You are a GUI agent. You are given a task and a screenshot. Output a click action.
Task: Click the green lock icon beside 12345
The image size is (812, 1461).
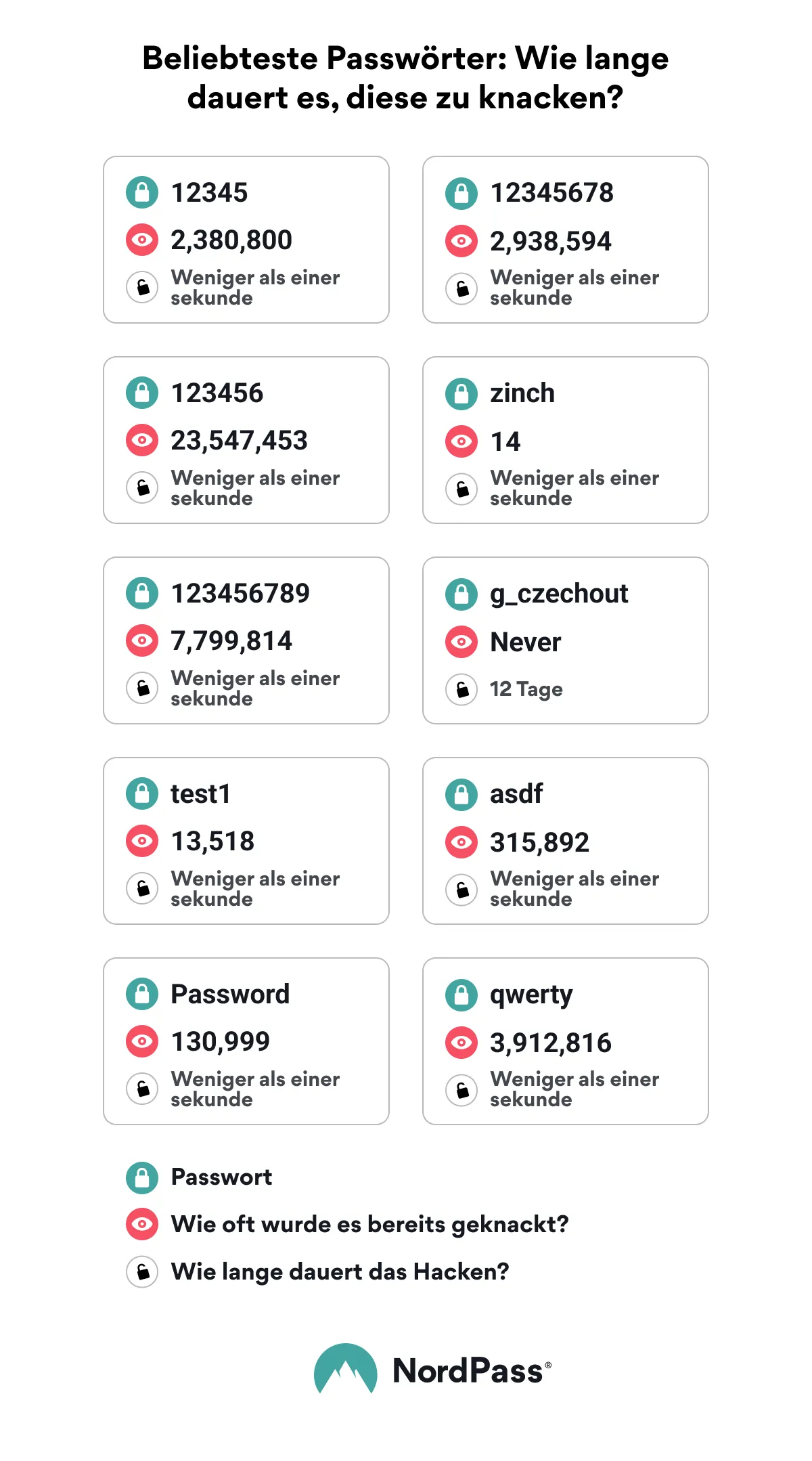[142, 192]
